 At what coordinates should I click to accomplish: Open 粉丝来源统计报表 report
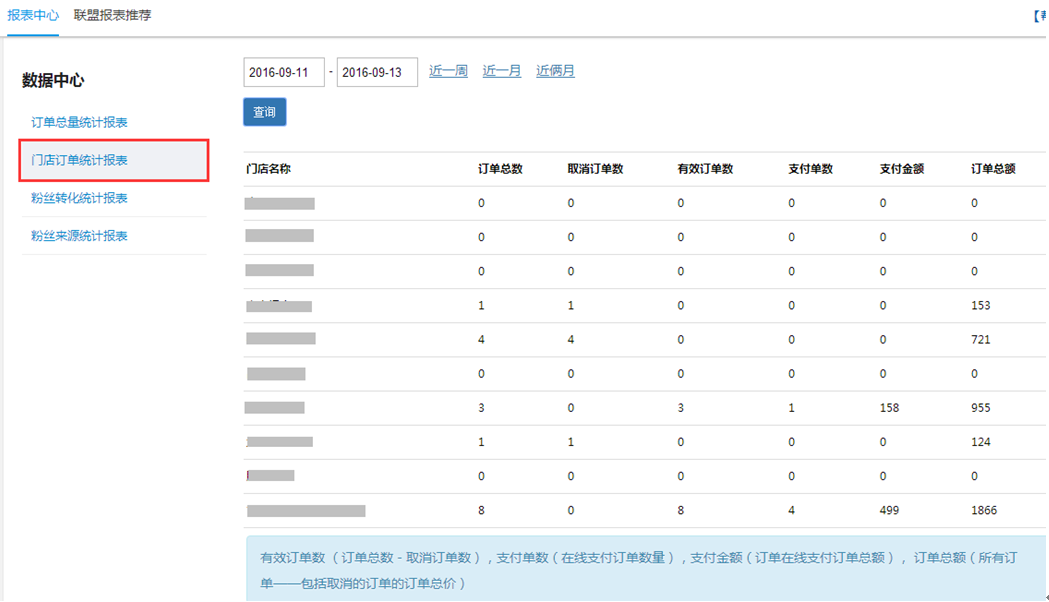click(x=79, y=236)
